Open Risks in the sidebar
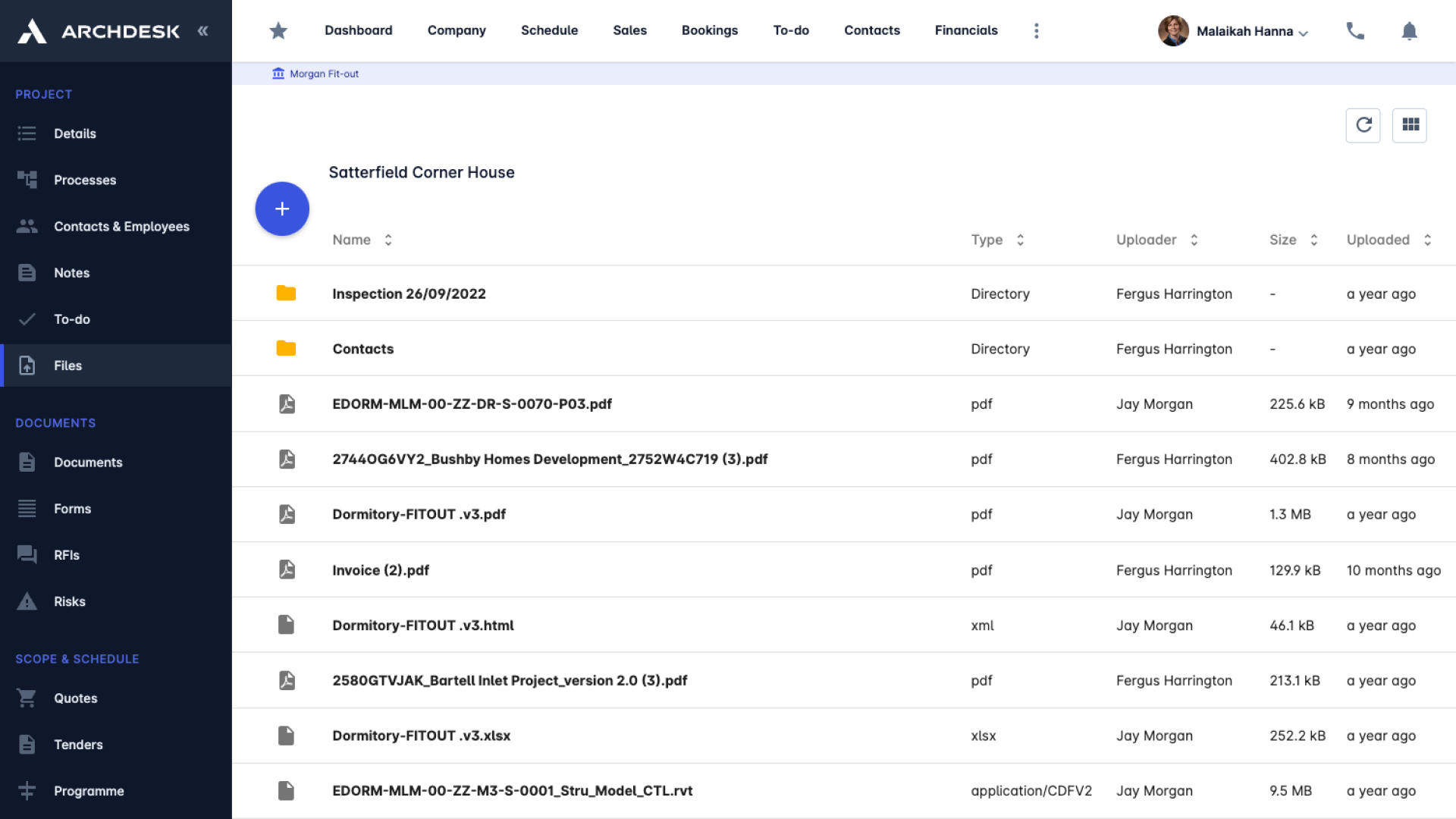This screenshot has width=1456, height=819. (x=69, y=601)
